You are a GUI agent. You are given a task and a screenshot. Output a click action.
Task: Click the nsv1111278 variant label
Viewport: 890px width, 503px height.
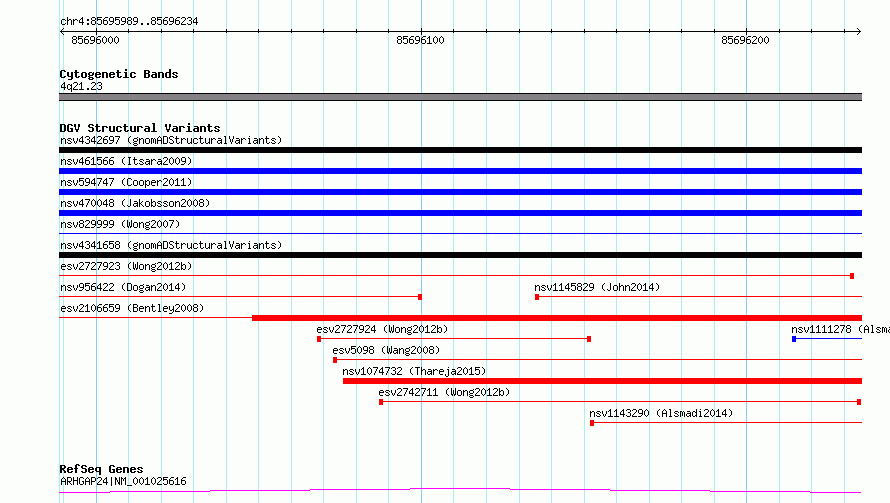click(840, 329)
